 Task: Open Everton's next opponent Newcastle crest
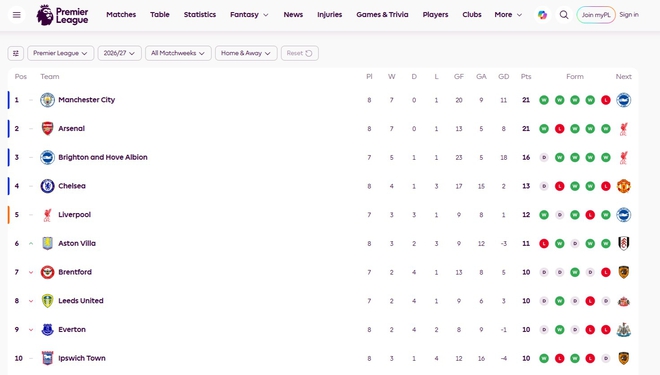(623, 330)
